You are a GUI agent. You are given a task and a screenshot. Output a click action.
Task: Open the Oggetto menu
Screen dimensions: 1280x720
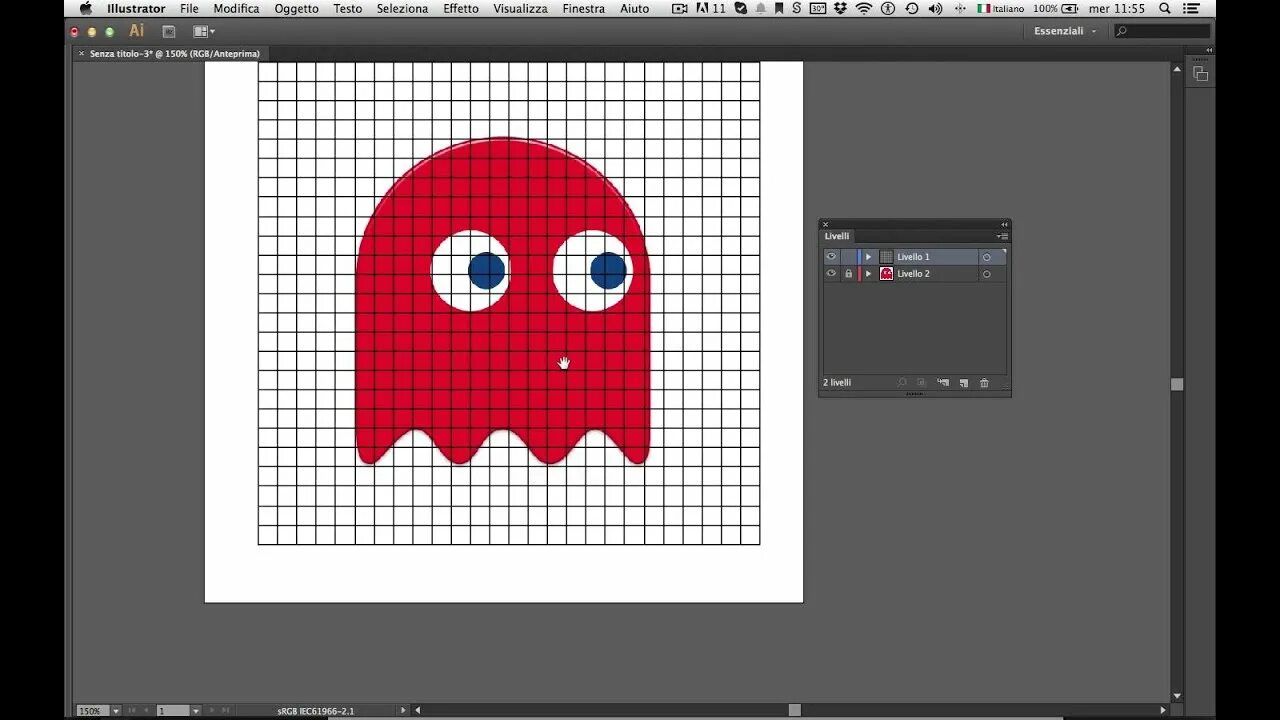[296, 8]
